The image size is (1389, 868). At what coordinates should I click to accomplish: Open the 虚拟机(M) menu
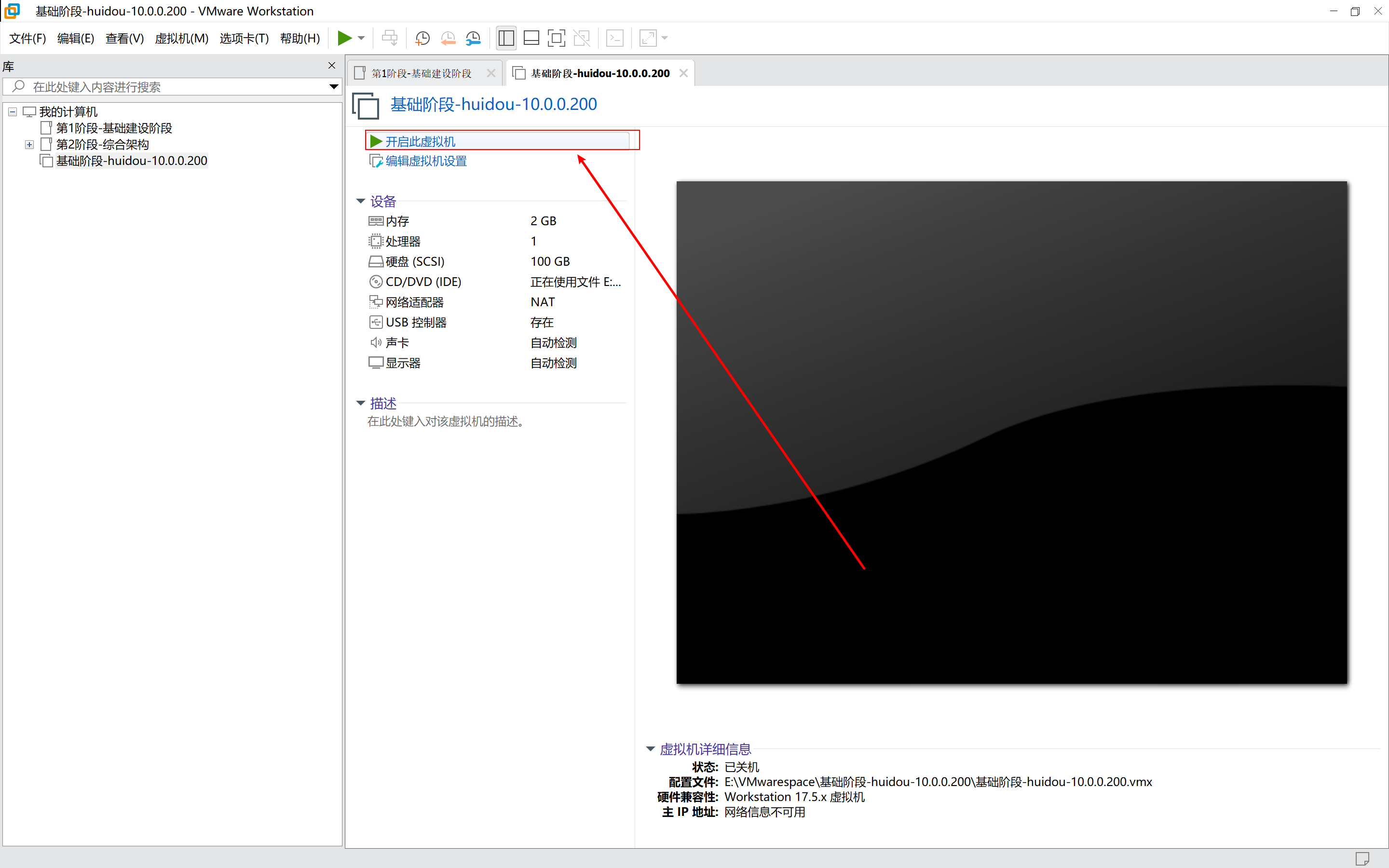pos(181,39)
